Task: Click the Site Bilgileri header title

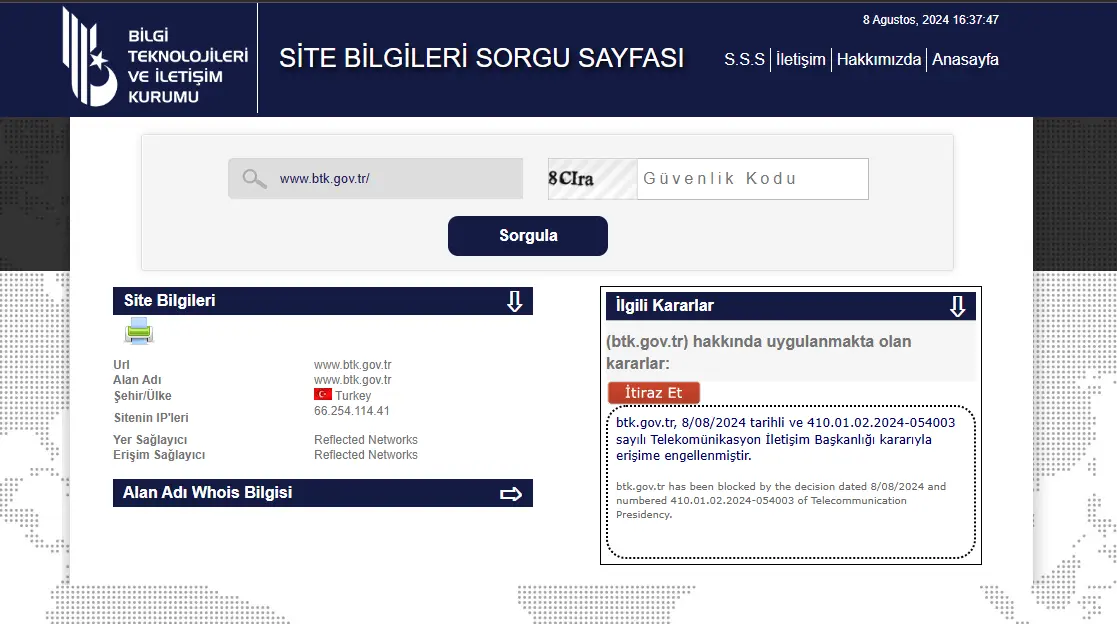Action: 170,301
